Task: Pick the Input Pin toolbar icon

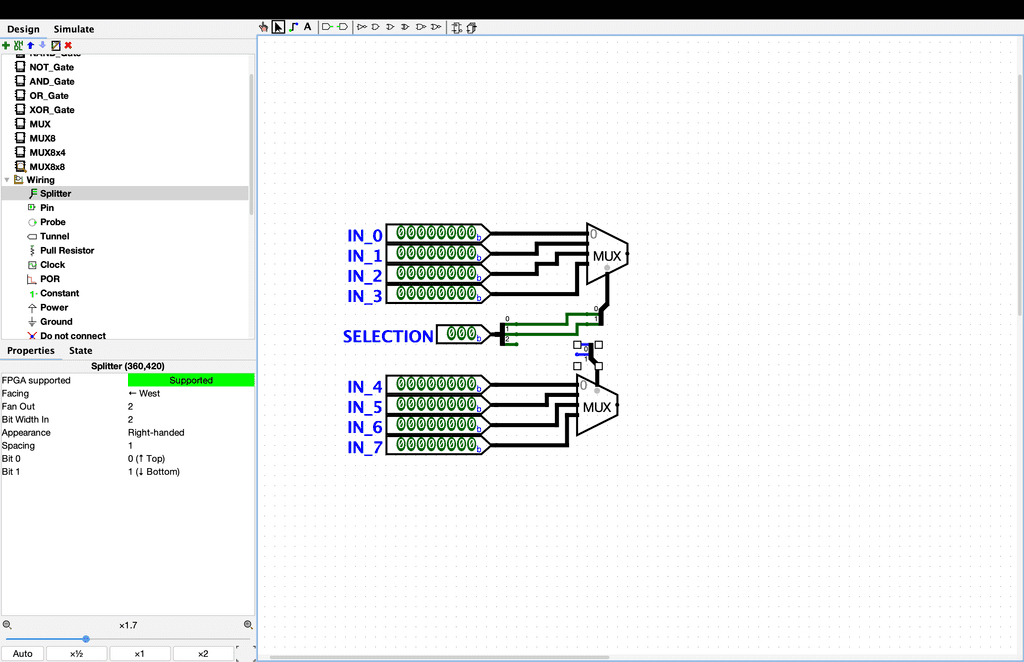Action: [327, 27]
